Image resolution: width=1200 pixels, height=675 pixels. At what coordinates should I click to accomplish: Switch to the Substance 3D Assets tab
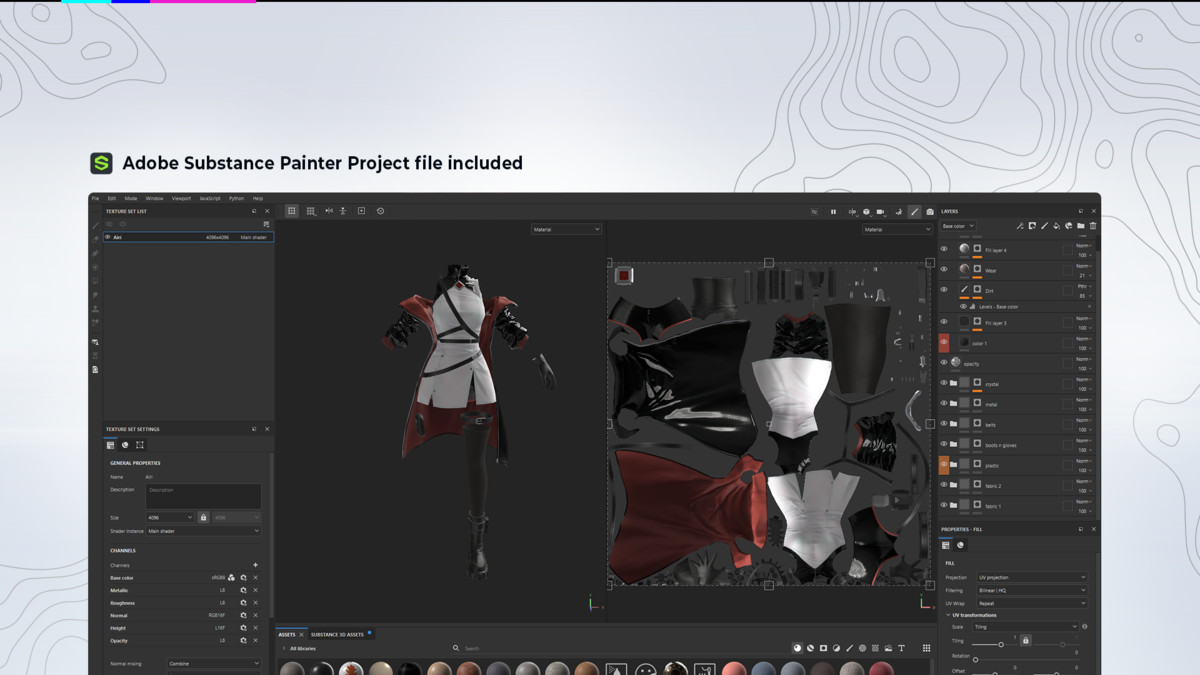pos(337,634)
